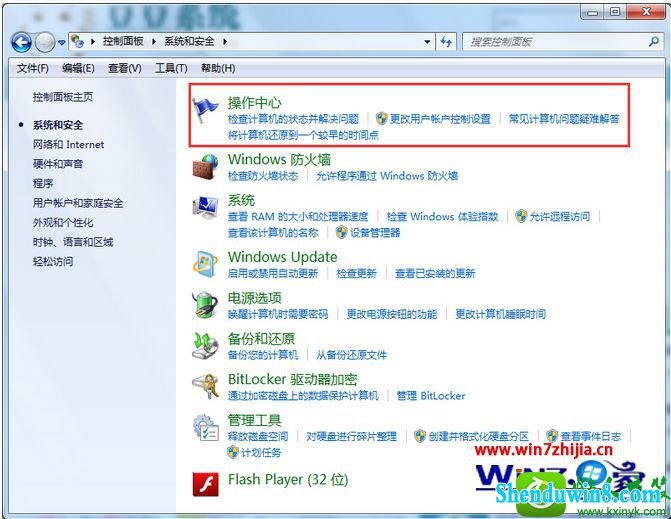671x519 pixels.
Task: Click the Backup and Restore icon
Action: (205, 345)
